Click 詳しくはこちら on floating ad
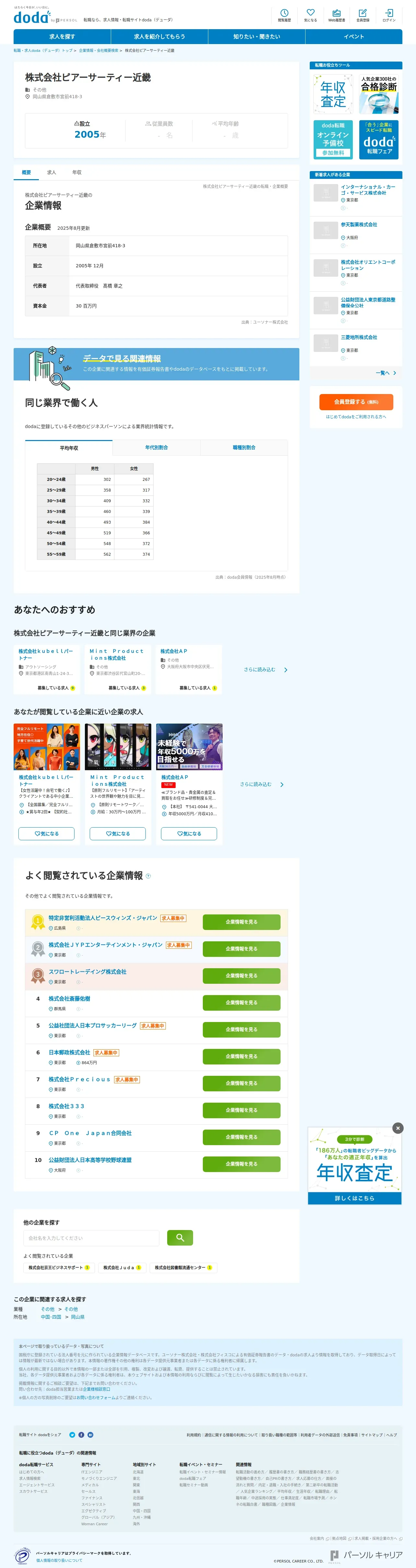416x1568 pixels. 354,1198
